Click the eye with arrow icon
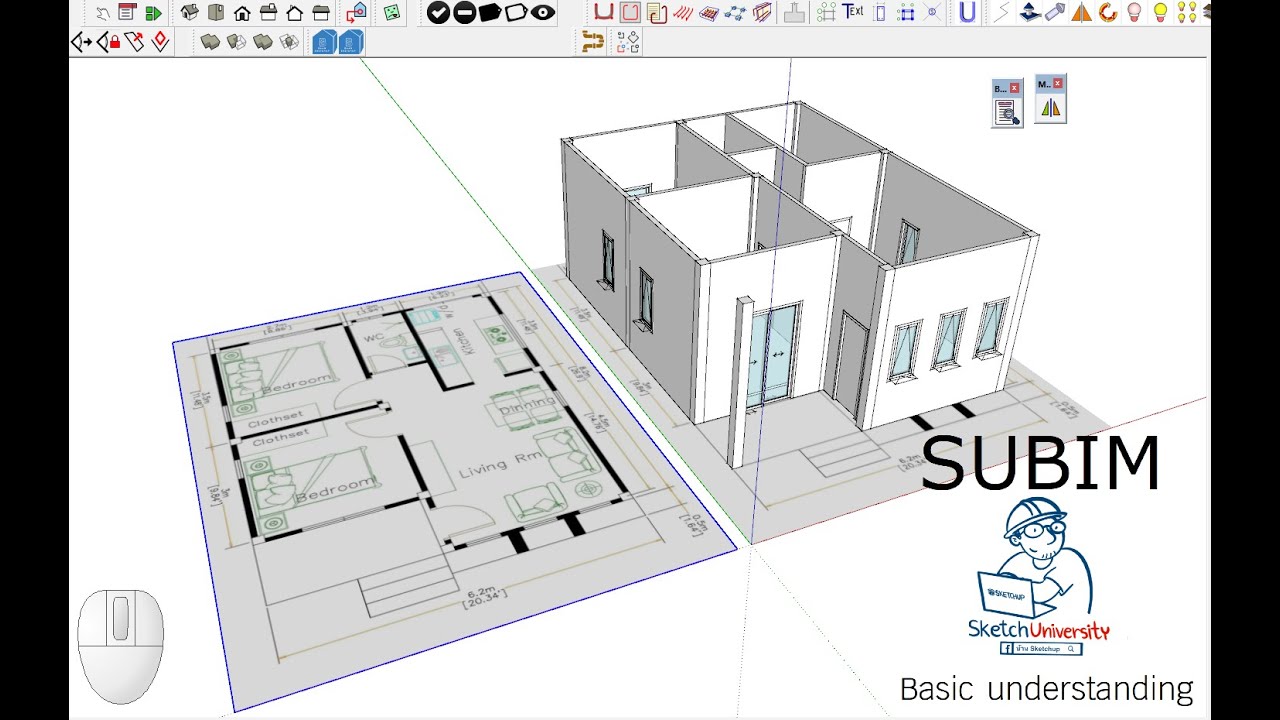 click(82, 42)
